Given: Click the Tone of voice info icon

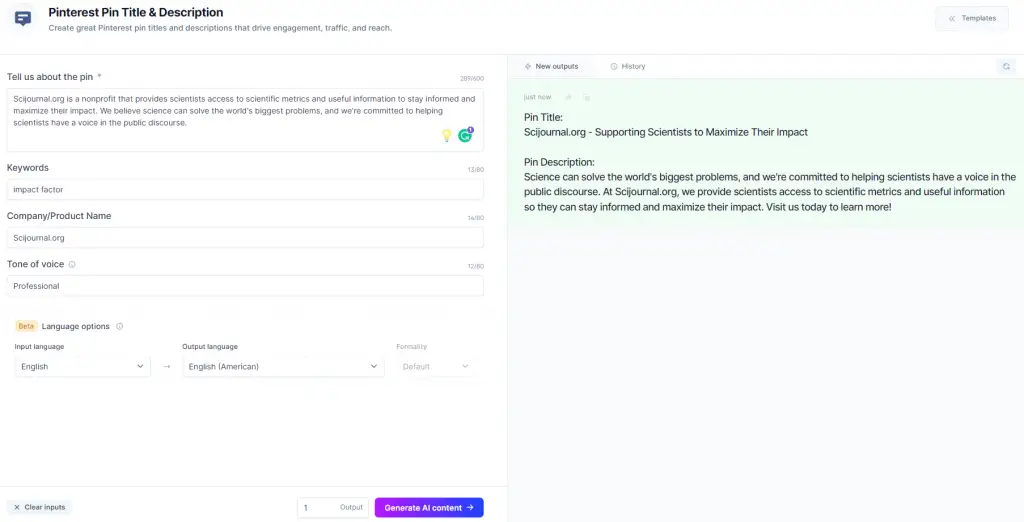Looking at the screenshot, I should pos(72,265).
